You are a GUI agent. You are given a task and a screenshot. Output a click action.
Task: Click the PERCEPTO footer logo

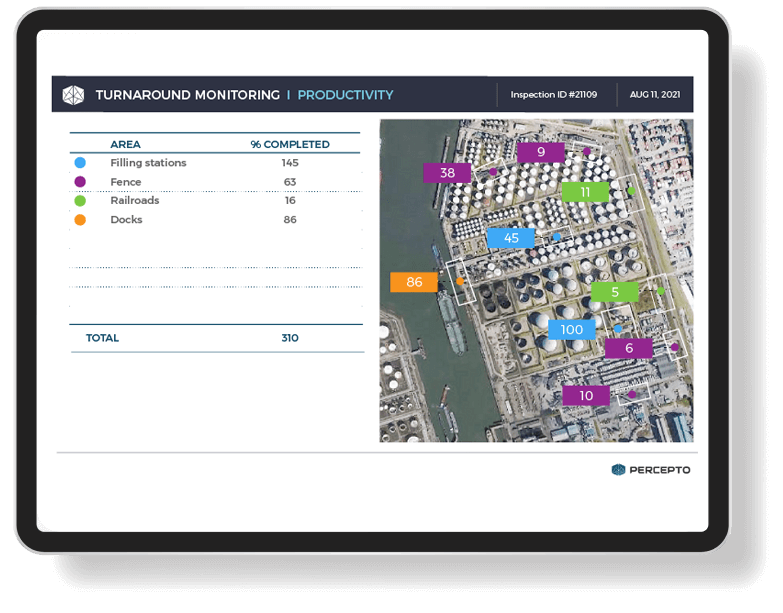click(x=651, y=470)
